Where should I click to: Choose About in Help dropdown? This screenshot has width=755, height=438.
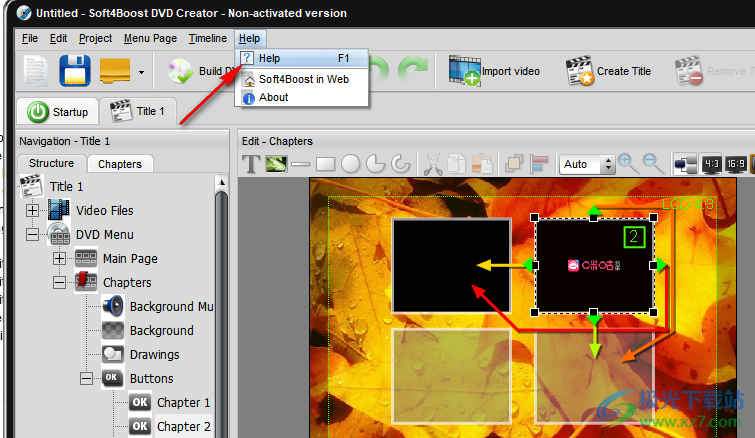click(x=302, y=98)
